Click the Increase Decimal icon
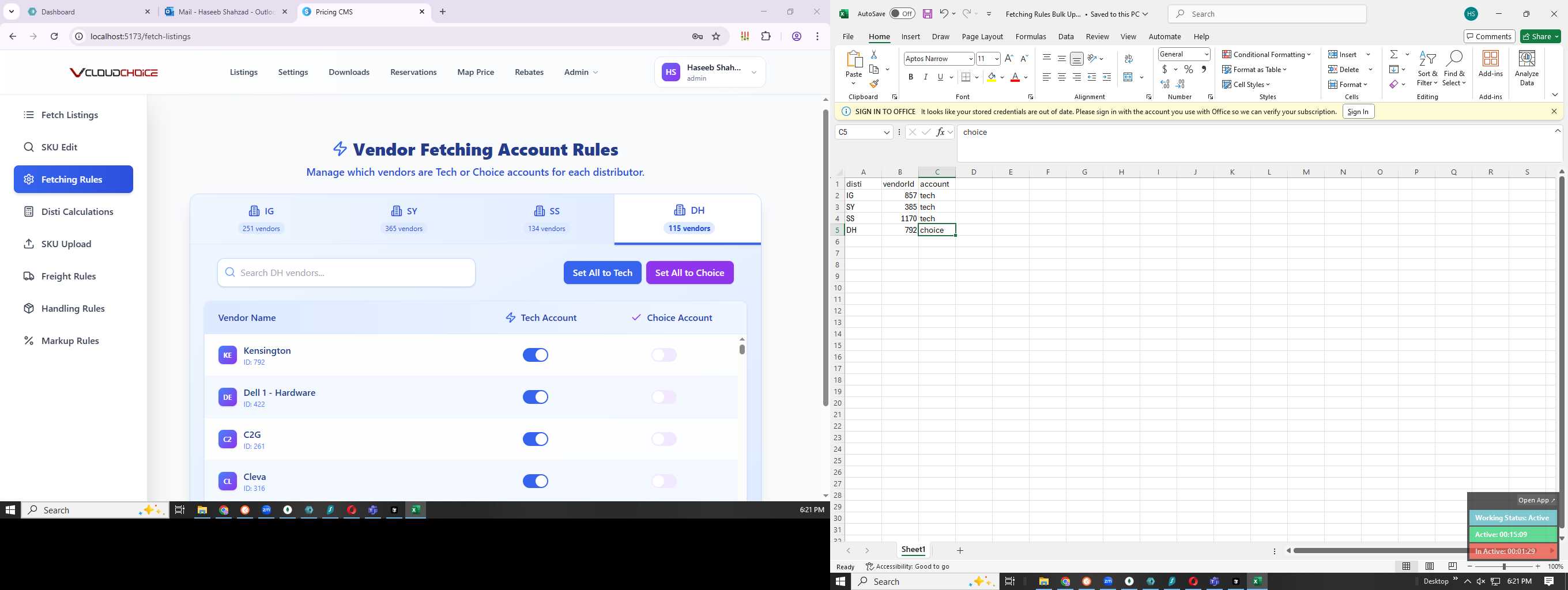This screenshot has height=590, width=1568. pos(1165,85)
